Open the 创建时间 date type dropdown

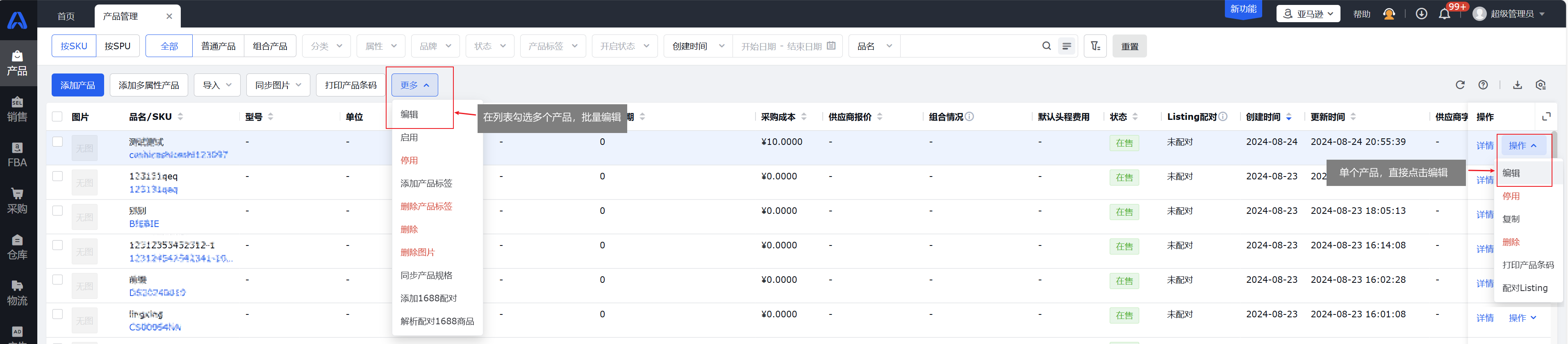point(698,46)
